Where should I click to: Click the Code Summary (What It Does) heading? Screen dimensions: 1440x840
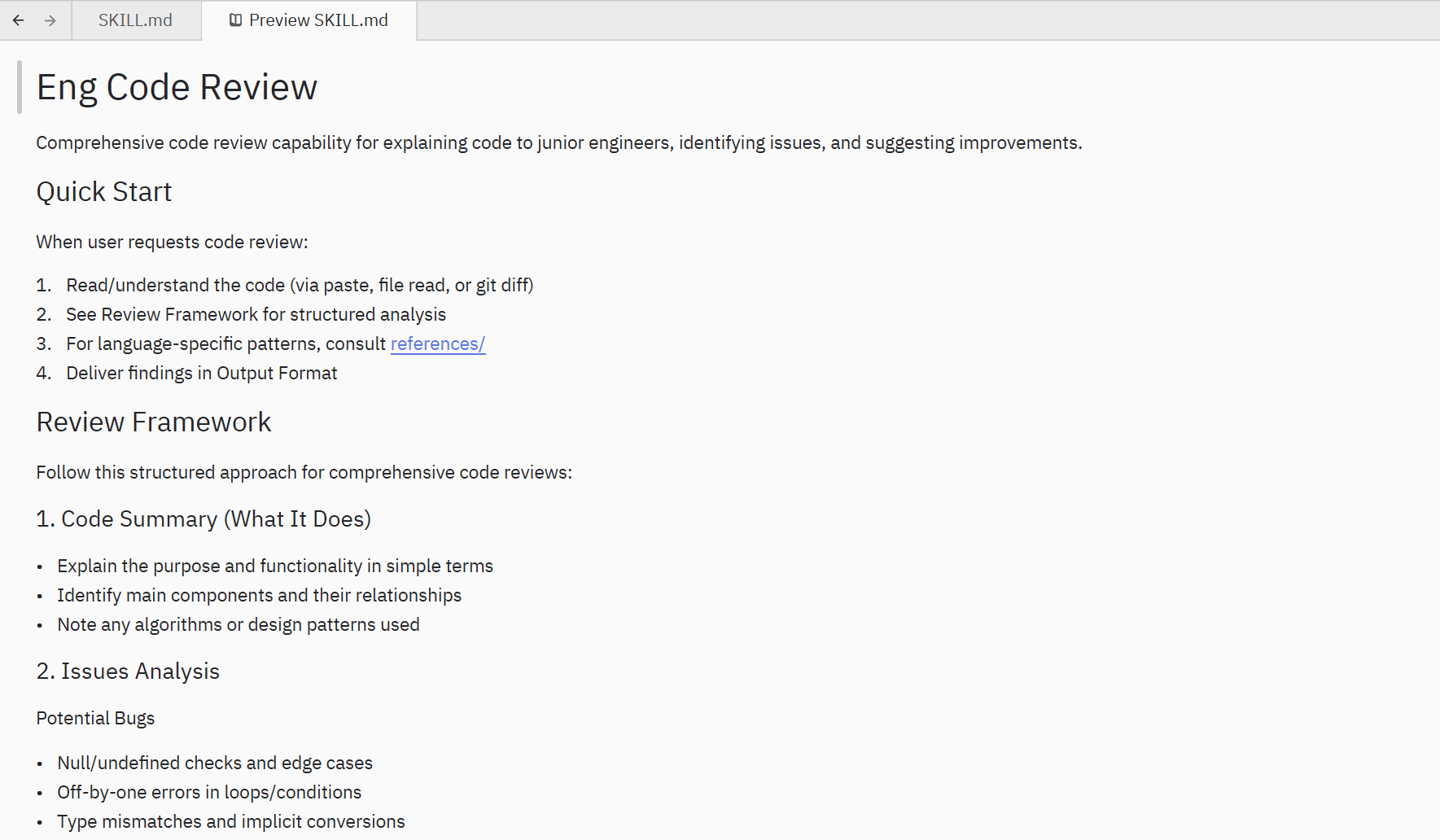point(204,519)
